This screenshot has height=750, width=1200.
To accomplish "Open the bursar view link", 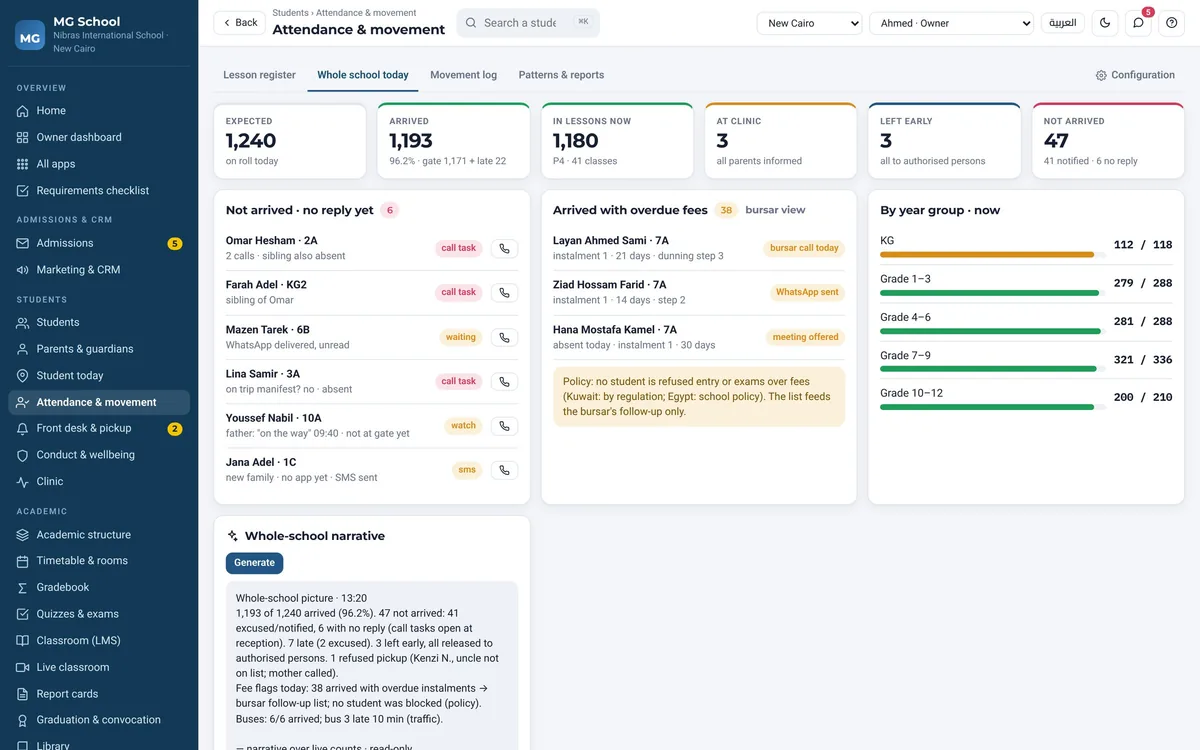I will pyautogui.click(x=775, y=210).
